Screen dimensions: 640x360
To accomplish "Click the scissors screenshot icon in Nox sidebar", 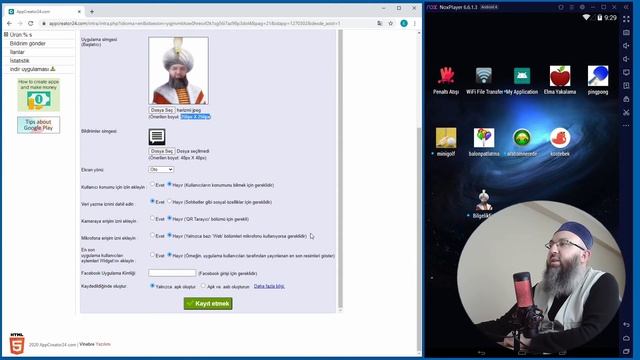I will (627, 112).
